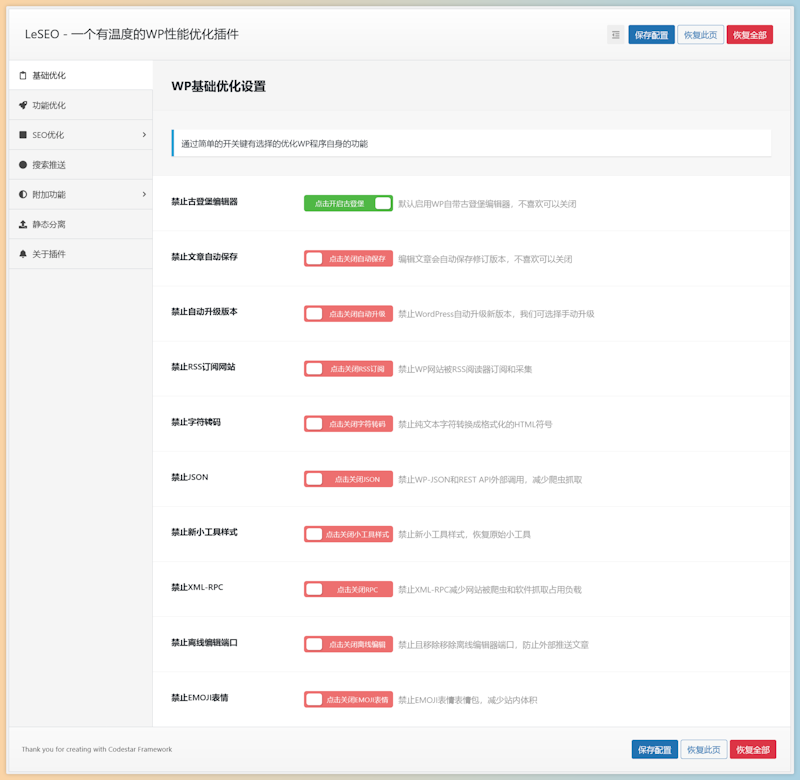Viewport: 800px width, 780px height.
Task: Click the LeSEO plugin title text
Action: click(x=132, y=34)
